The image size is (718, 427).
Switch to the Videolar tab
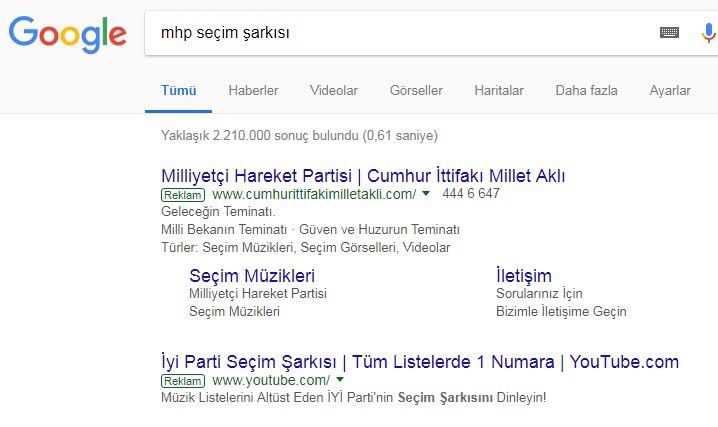point(334,91)
